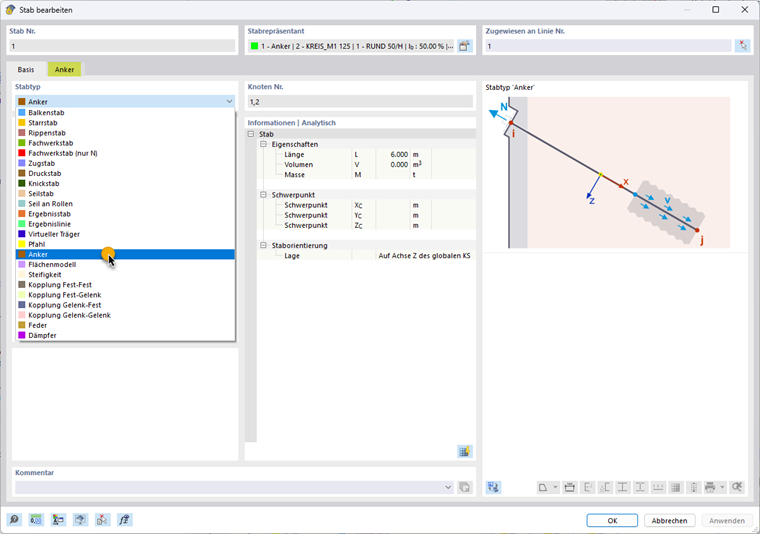Click the dimension display icon in preview toolbar
This screenshot has height=534, width=760.
(x=570, y=487)
